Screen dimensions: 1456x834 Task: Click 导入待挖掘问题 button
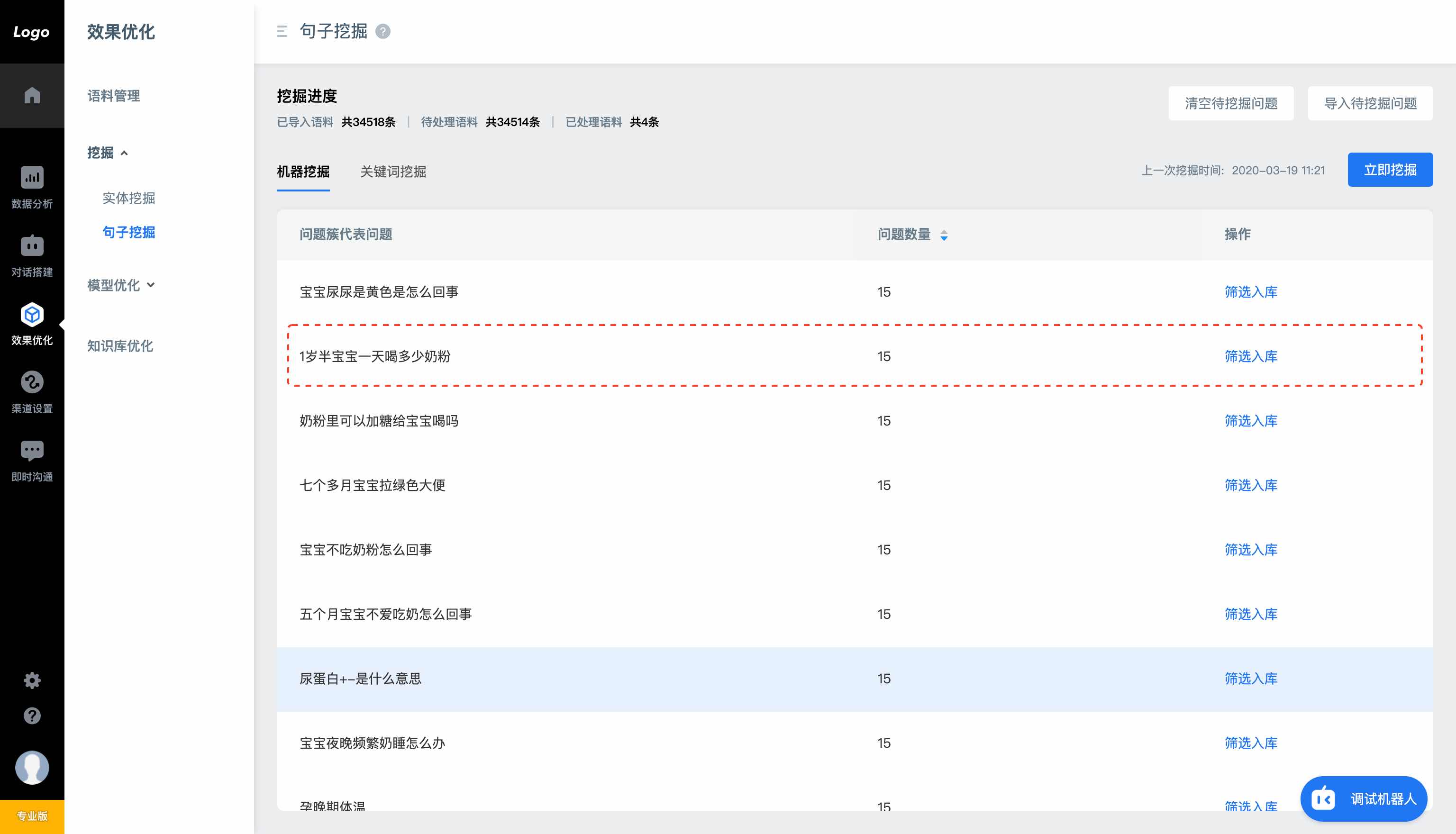pyautogui.click(x=1370, y=103)
